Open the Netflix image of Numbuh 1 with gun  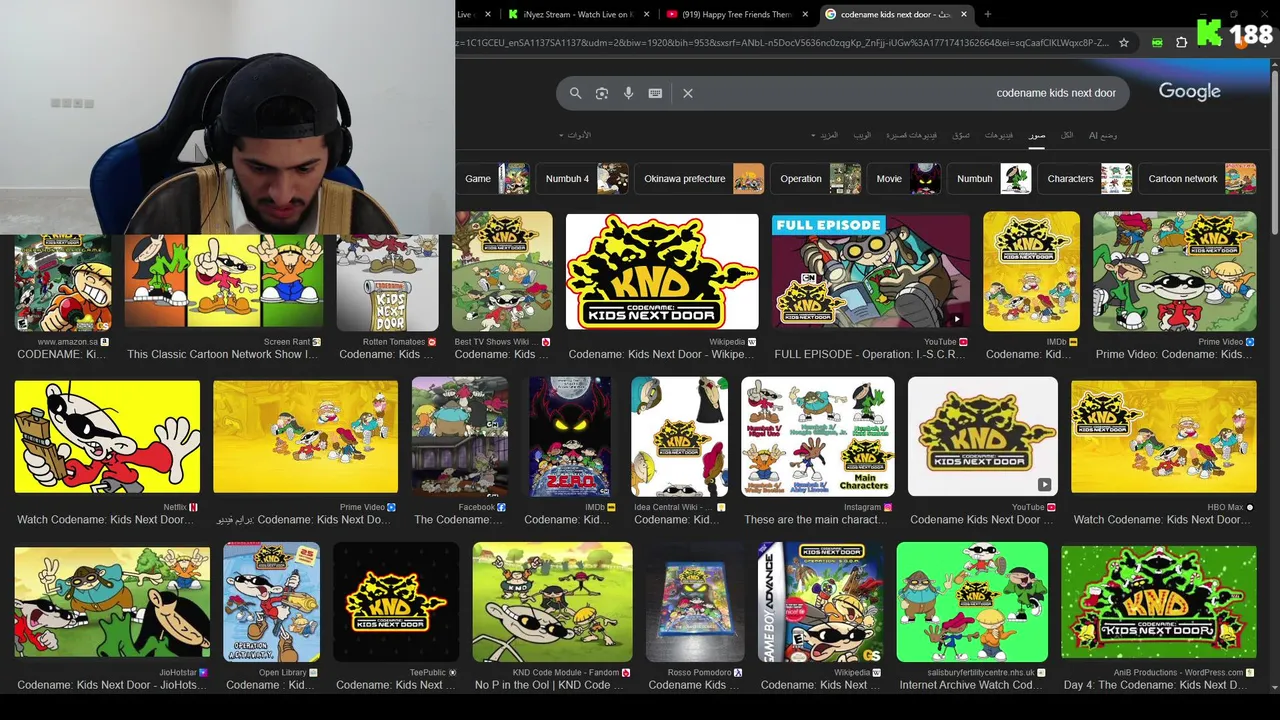(x=107, y=437)
